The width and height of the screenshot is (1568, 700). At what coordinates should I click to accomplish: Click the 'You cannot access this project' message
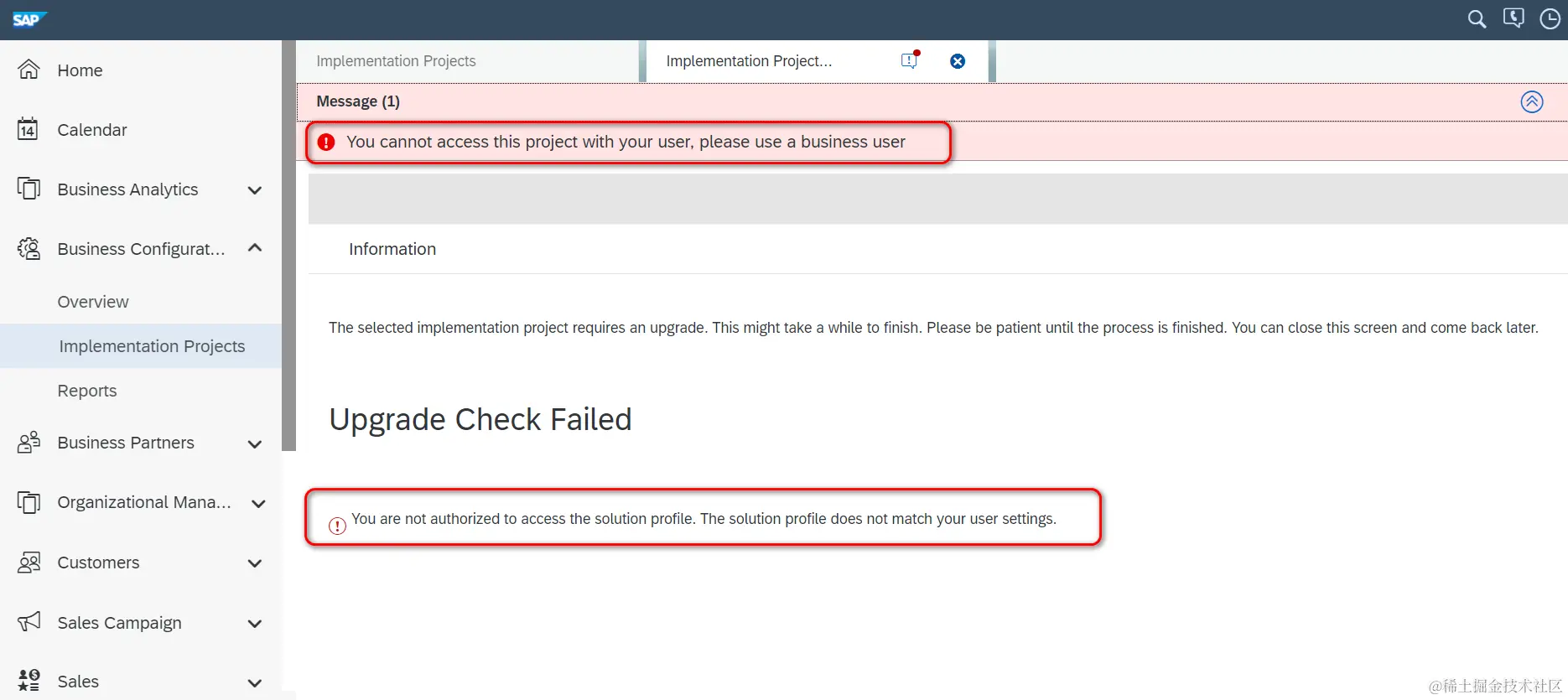tap(626, 142)
